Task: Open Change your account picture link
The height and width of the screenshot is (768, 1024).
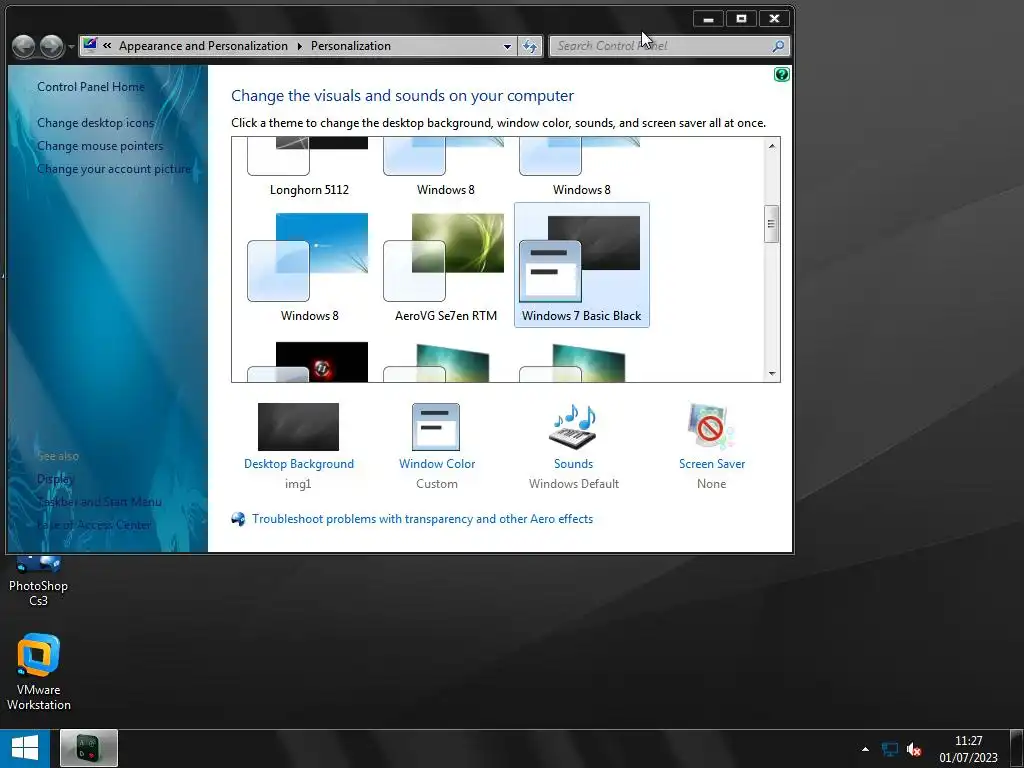Action: pos(114,168)
